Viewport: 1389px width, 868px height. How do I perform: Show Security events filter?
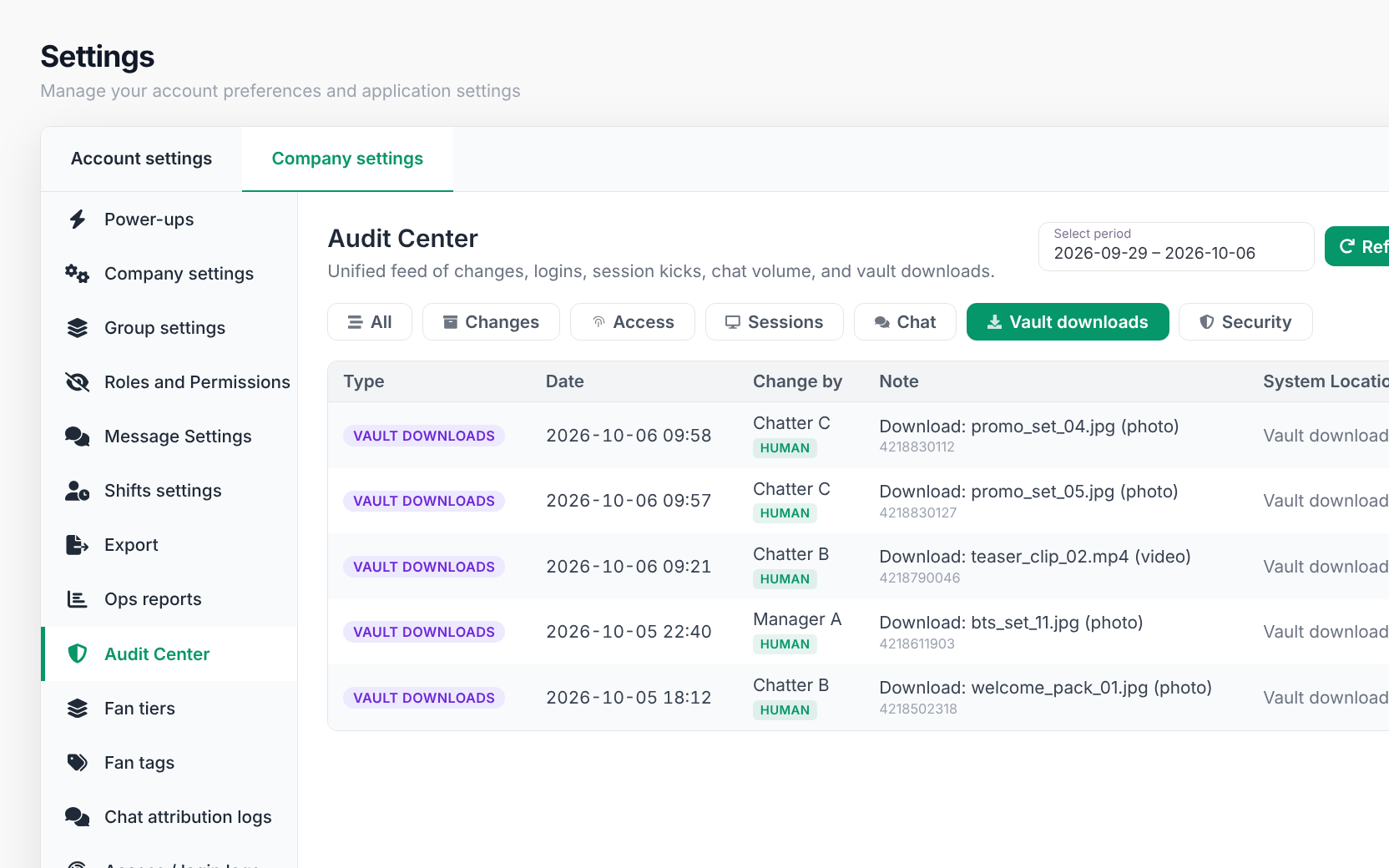(x=1245, y=322)
